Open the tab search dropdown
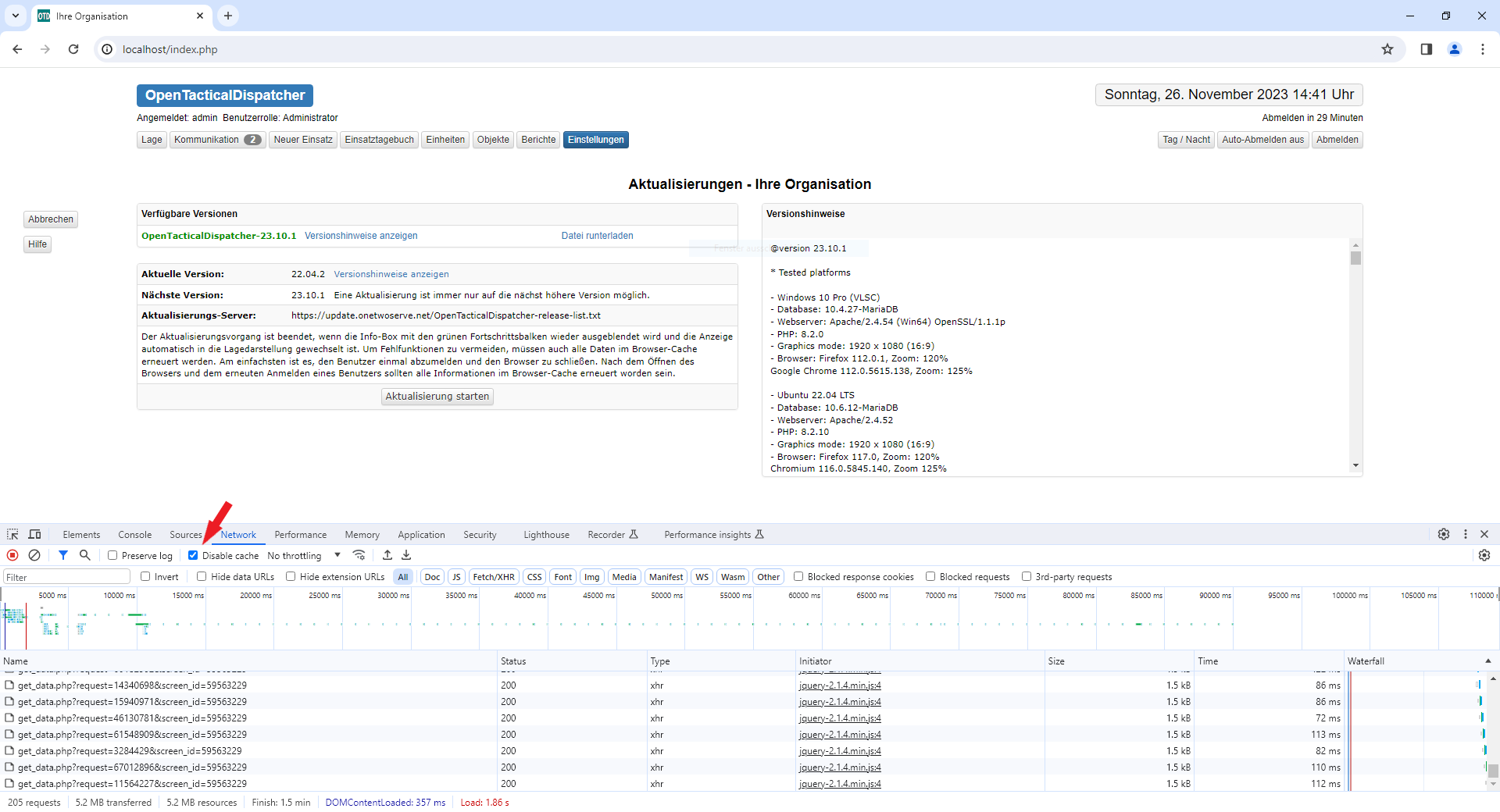This screenshot has height=812, width=1500. (16, 16)
